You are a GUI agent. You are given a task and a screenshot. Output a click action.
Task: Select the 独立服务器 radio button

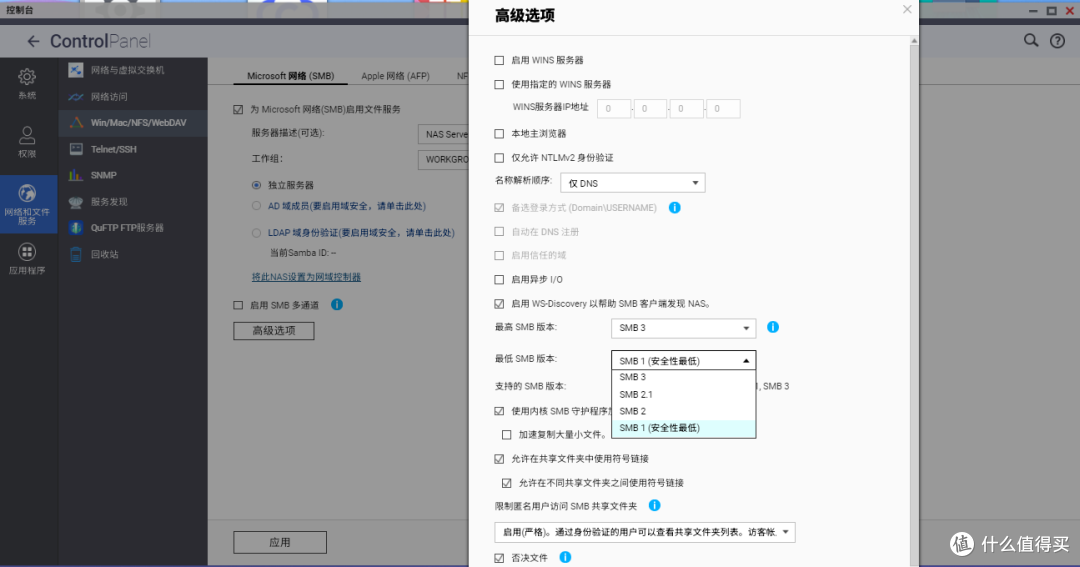tap(256, 185)
